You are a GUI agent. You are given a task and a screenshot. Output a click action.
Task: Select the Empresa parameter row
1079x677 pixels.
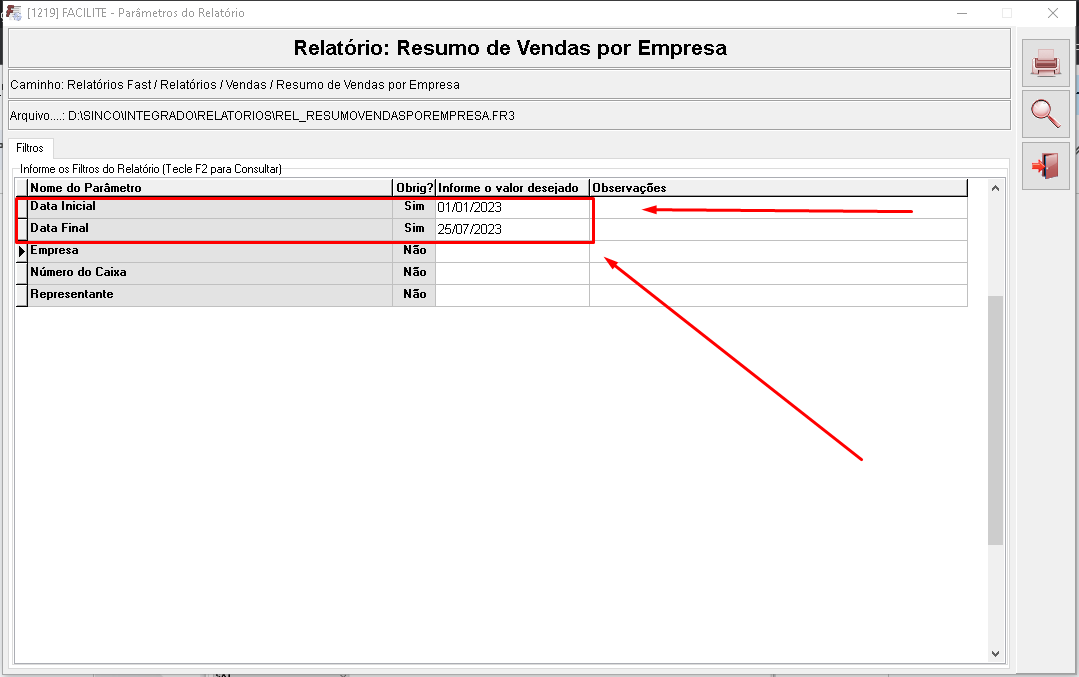point(210,251)
